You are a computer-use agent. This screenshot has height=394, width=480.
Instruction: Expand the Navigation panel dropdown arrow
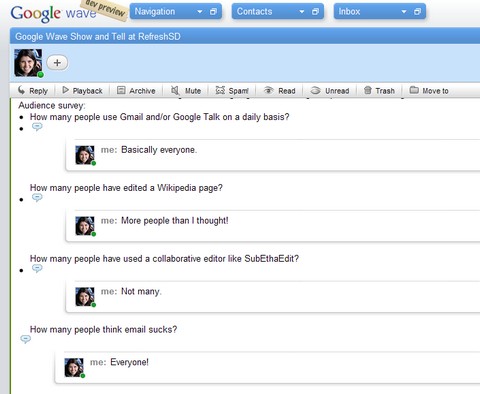(200, 12)
